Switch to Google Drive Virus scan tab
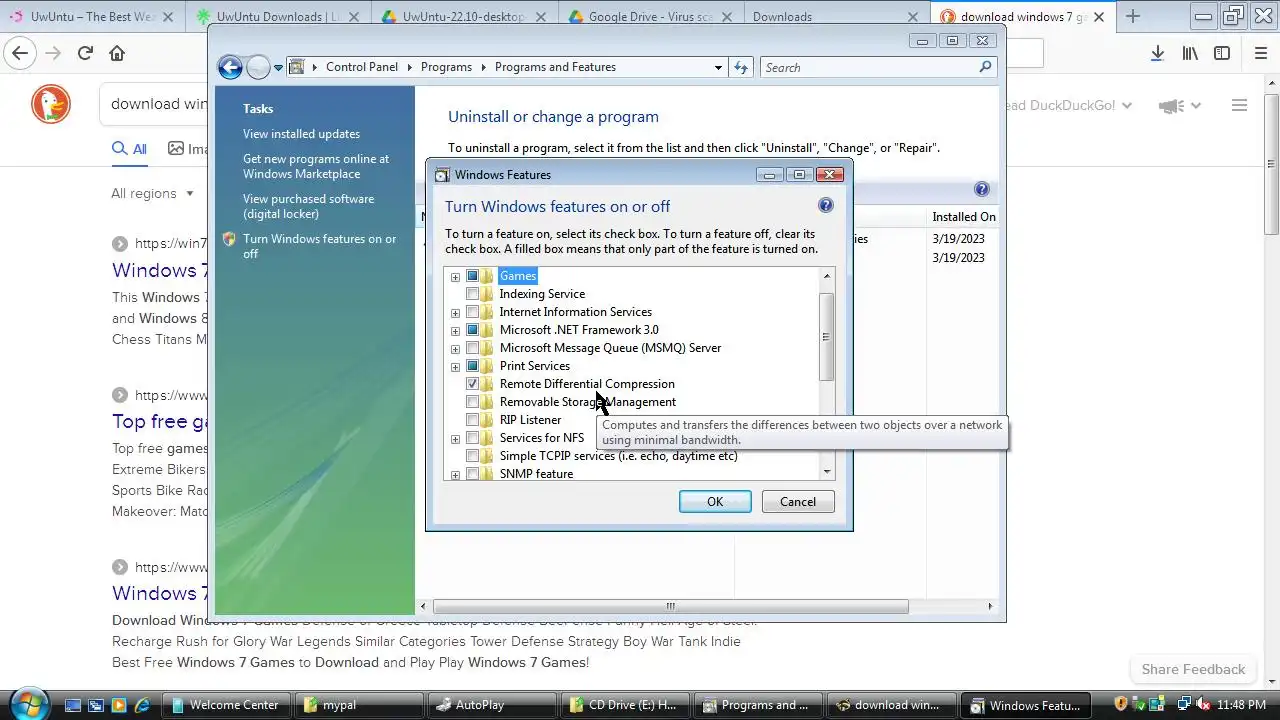This screenshot has height=720, width=1280. coord(651,16)
